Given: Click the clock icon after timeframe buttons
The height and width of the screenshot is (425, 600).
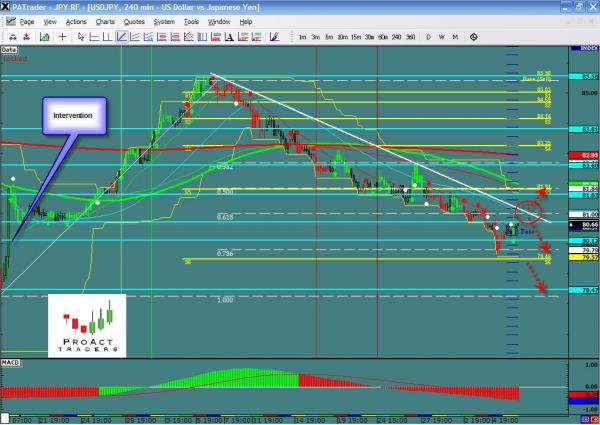Looking at the screenshot, I should [x=472, y=36].
